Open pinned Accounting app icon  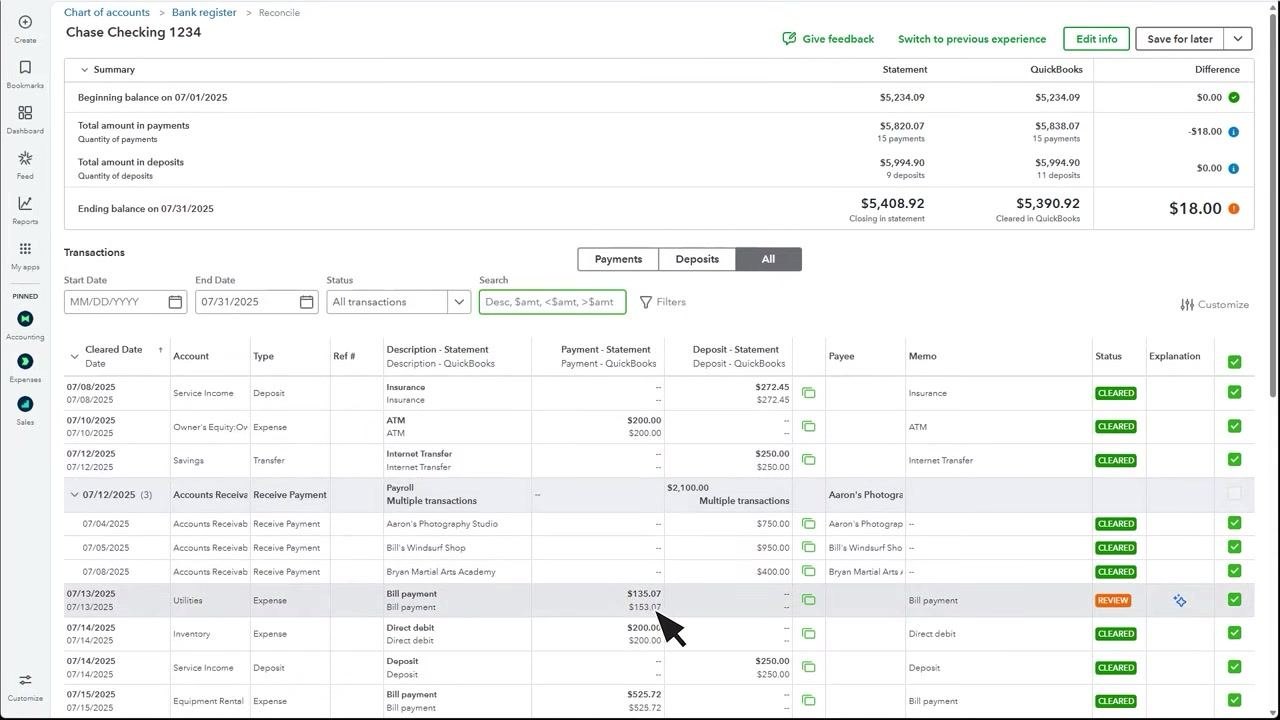[x=25, y=319]
